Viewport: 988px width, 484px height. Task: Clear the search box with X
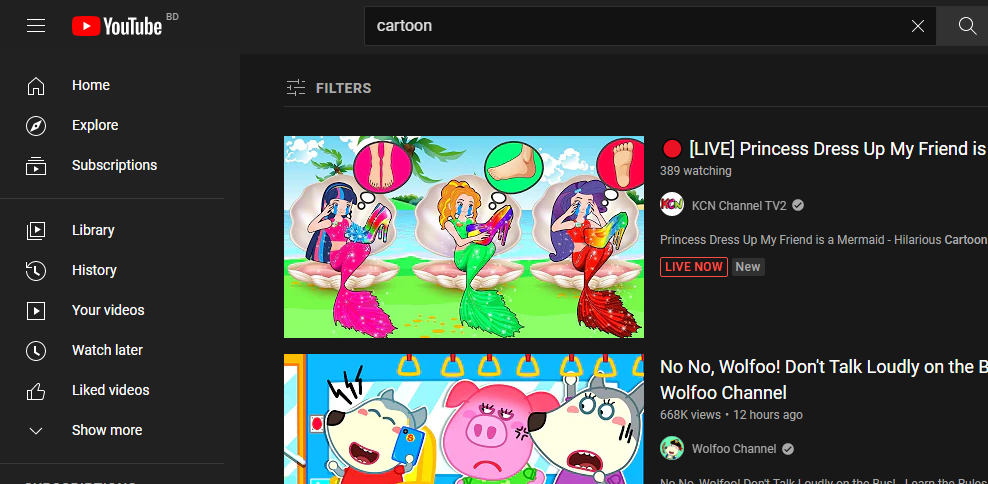pos(918,26)
